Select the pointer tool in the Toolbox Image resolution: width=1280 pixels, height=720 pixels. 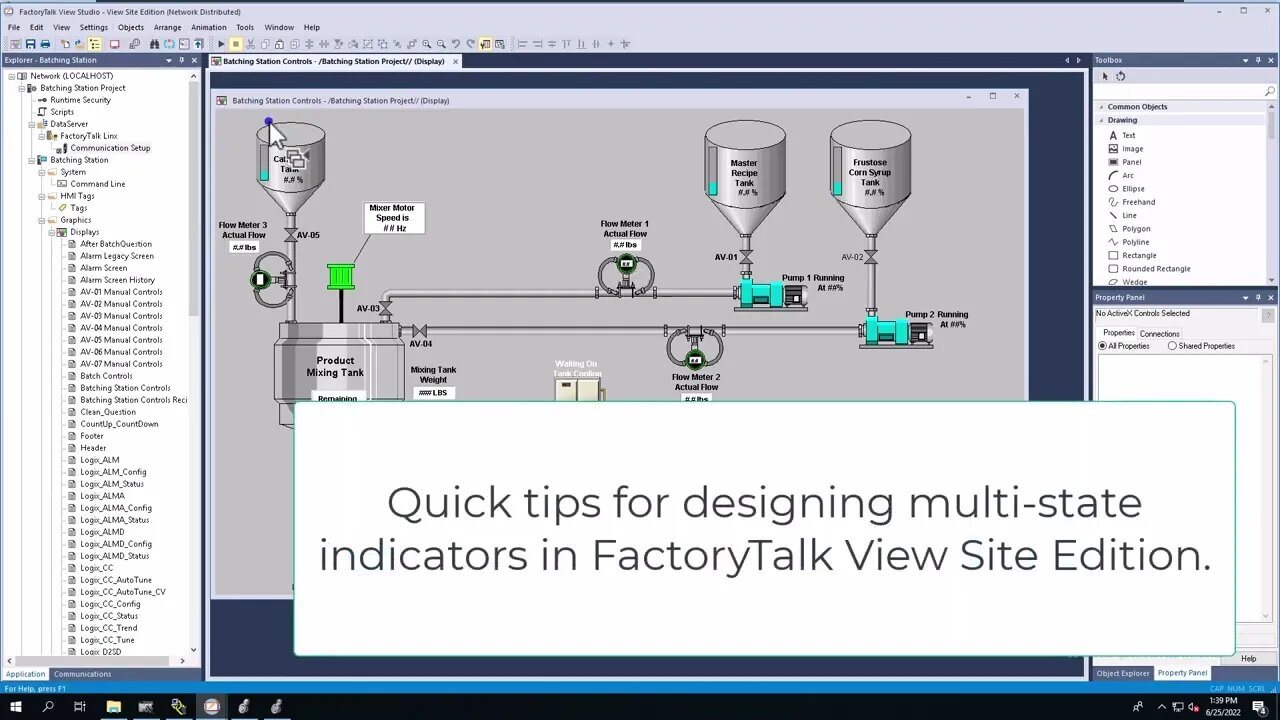tap(1105, 76)
